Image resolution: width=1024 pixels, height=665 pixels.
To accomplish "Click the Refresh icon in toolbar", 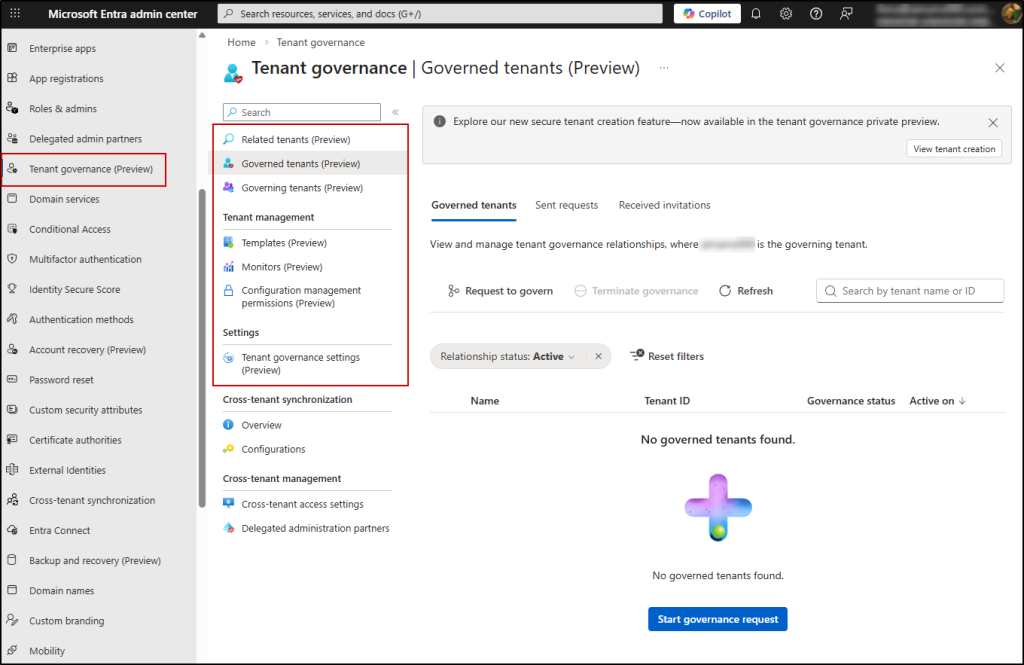I will 726,291.
